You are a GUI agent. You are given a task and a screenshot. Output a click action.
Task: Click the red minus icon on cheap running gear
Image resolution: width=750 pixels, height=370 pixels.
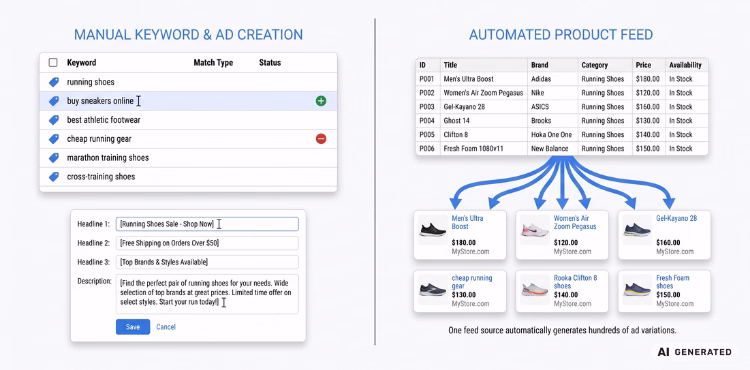pyautogui.click(x=321, y=139)
